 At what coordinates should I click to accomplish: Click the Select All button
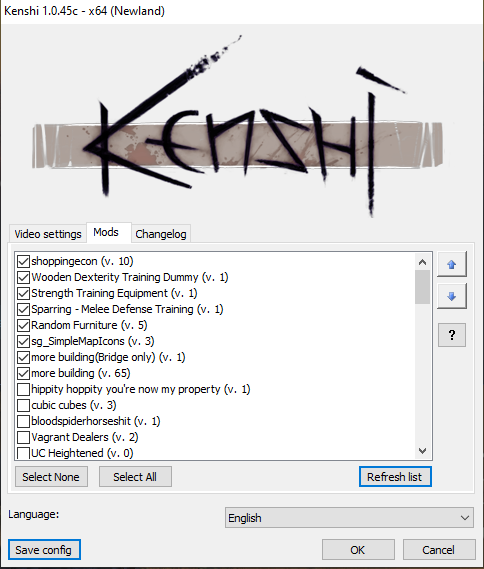point(135,476)
